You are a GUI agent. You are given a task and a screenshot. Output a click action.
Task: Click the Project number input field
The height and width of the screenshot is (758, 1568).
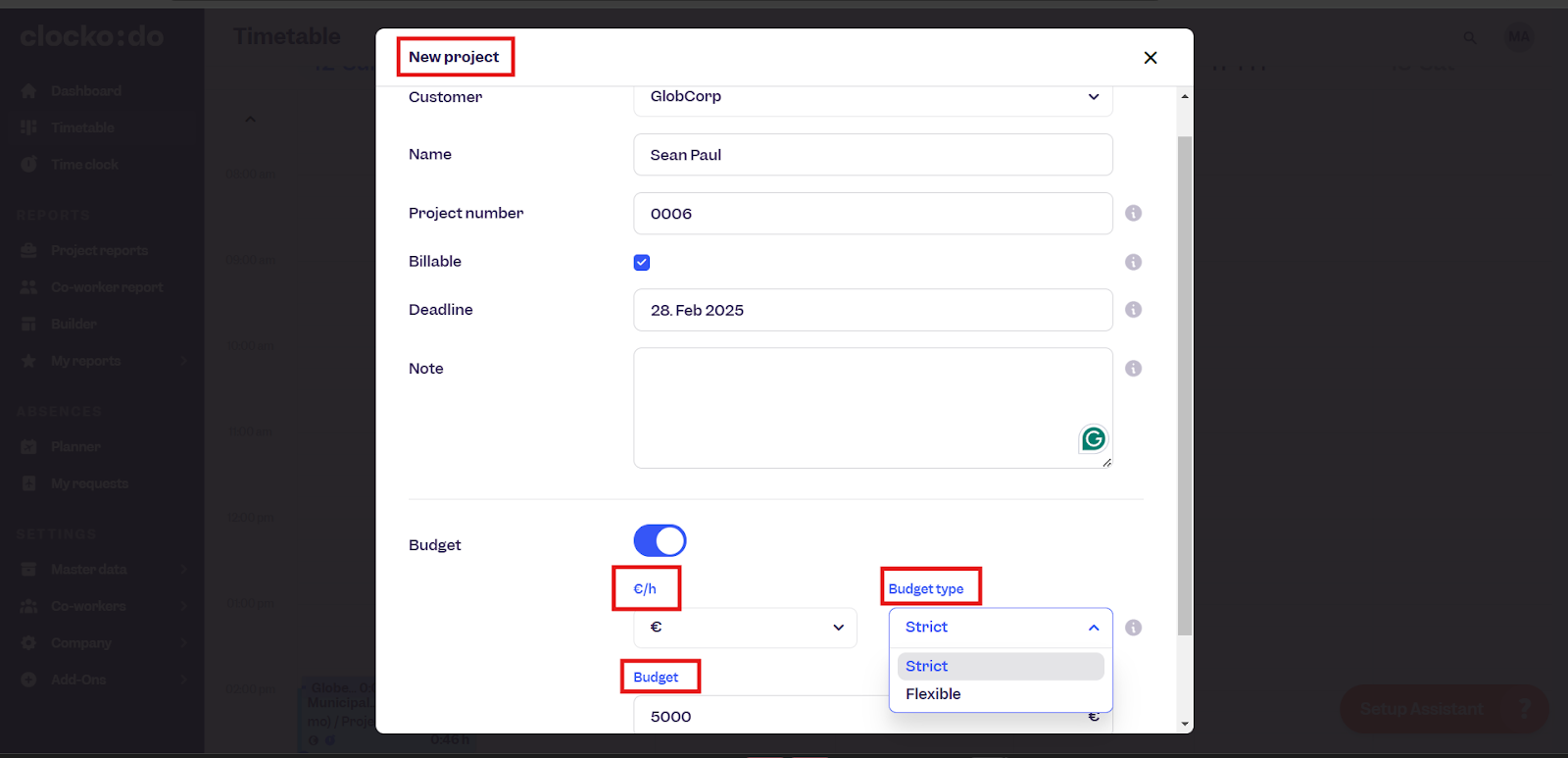[x=872, y=214]
